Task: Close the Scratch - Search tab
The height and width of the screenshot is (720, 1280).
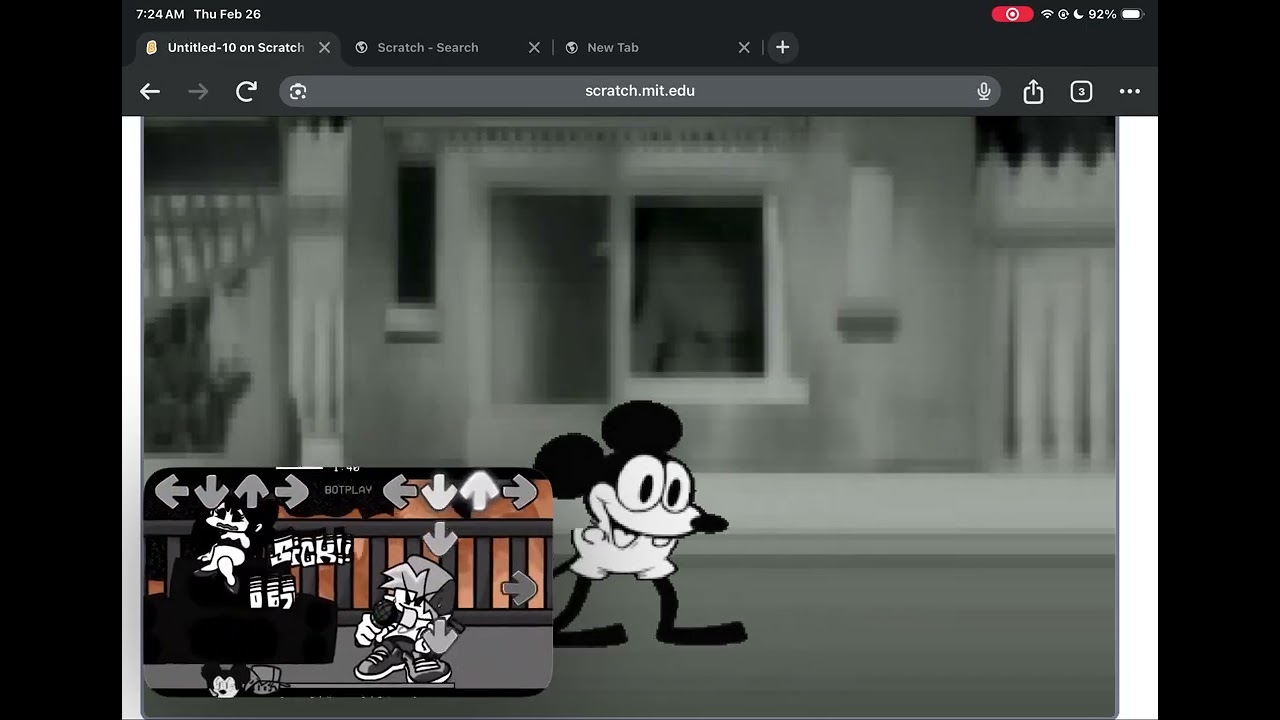Action: pos(534,47)
